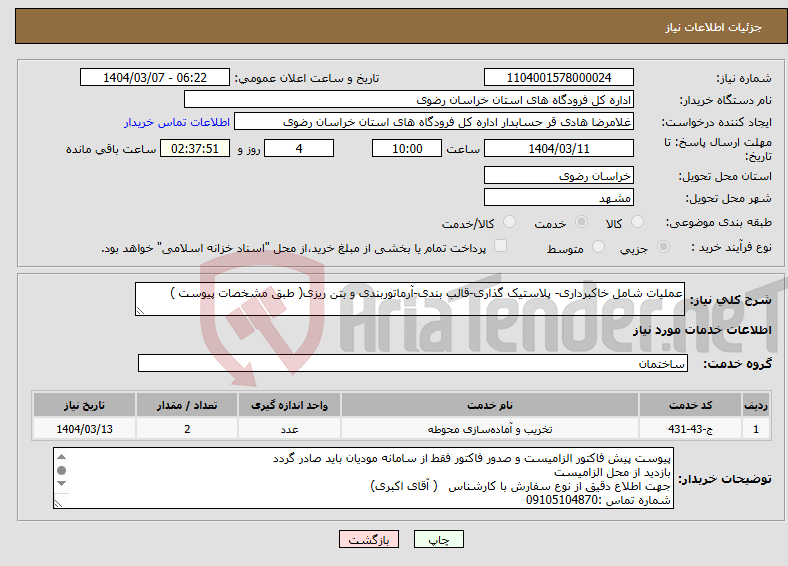Click the deadline date field 1404/03/11
The height and width of the screenshot is (566, 788).
pyautogui.click(x=559, y=148)
